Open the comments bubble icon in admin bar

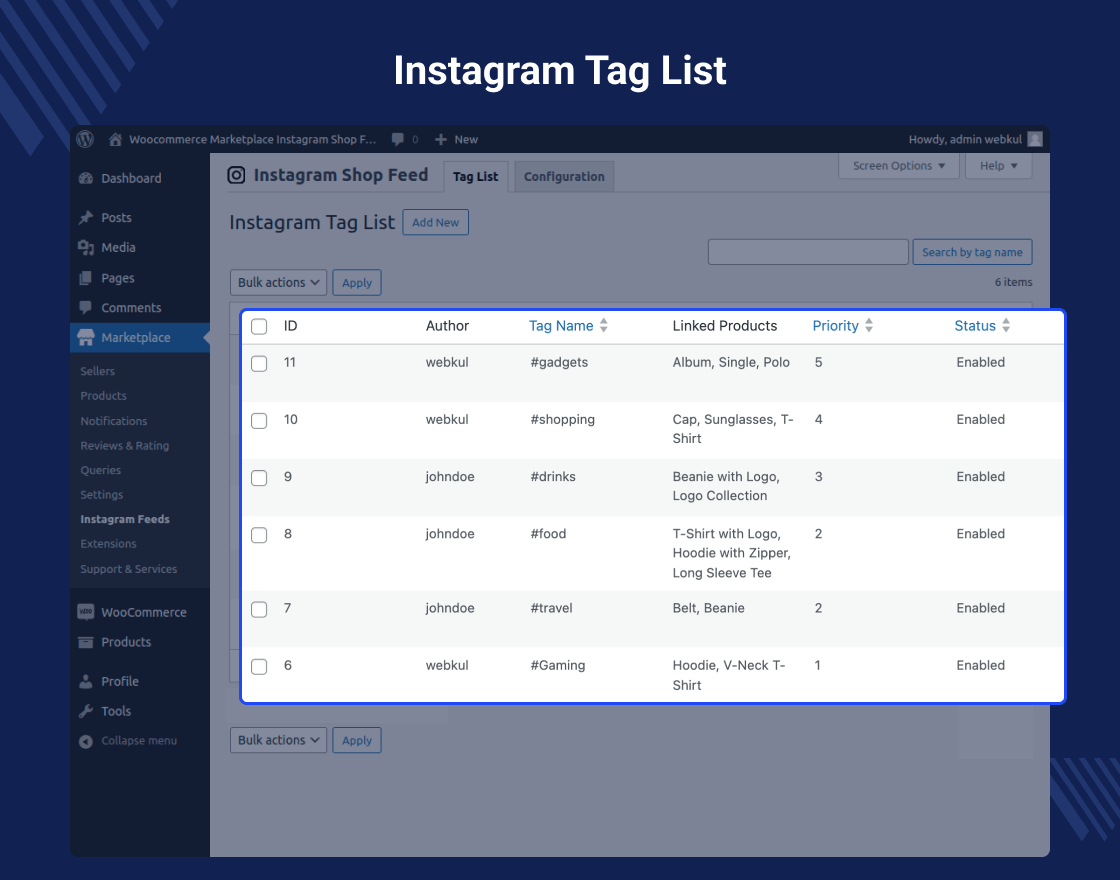[x=398, y=139]
